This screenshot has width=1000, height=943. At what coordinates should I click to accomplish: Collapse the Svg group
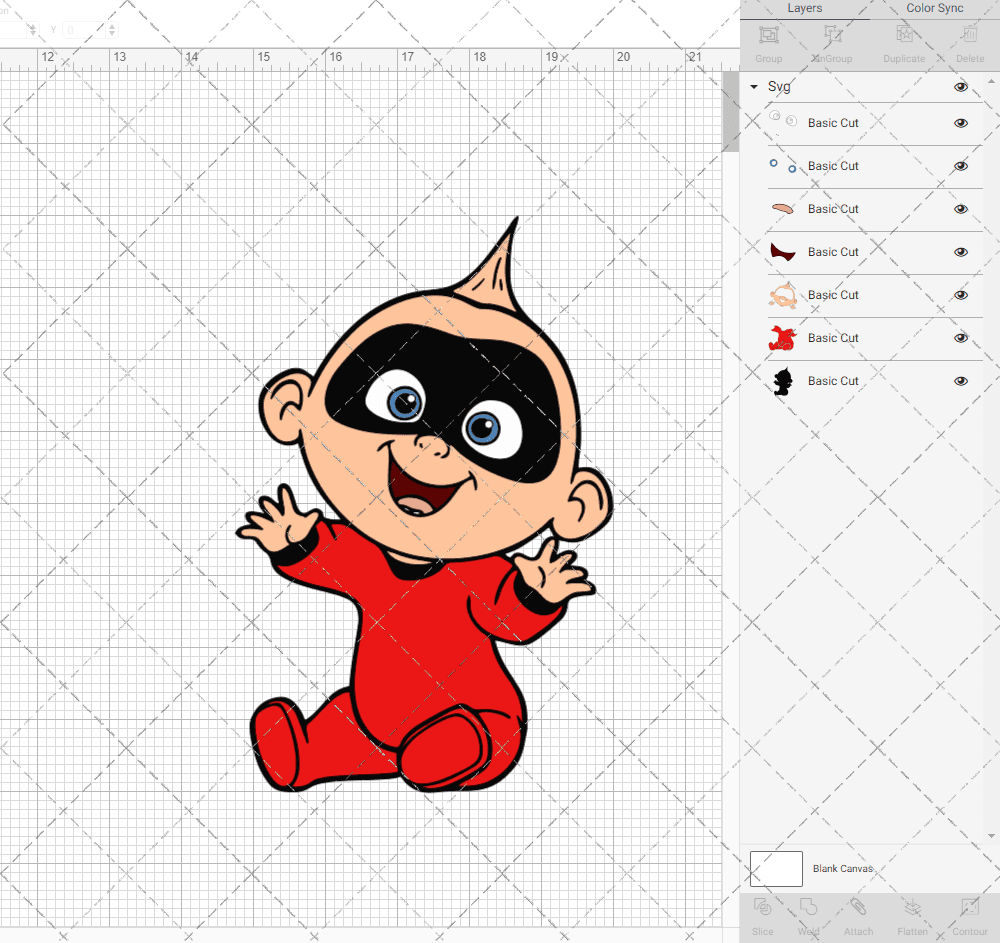pyautogui.click(x=754, y=87)
